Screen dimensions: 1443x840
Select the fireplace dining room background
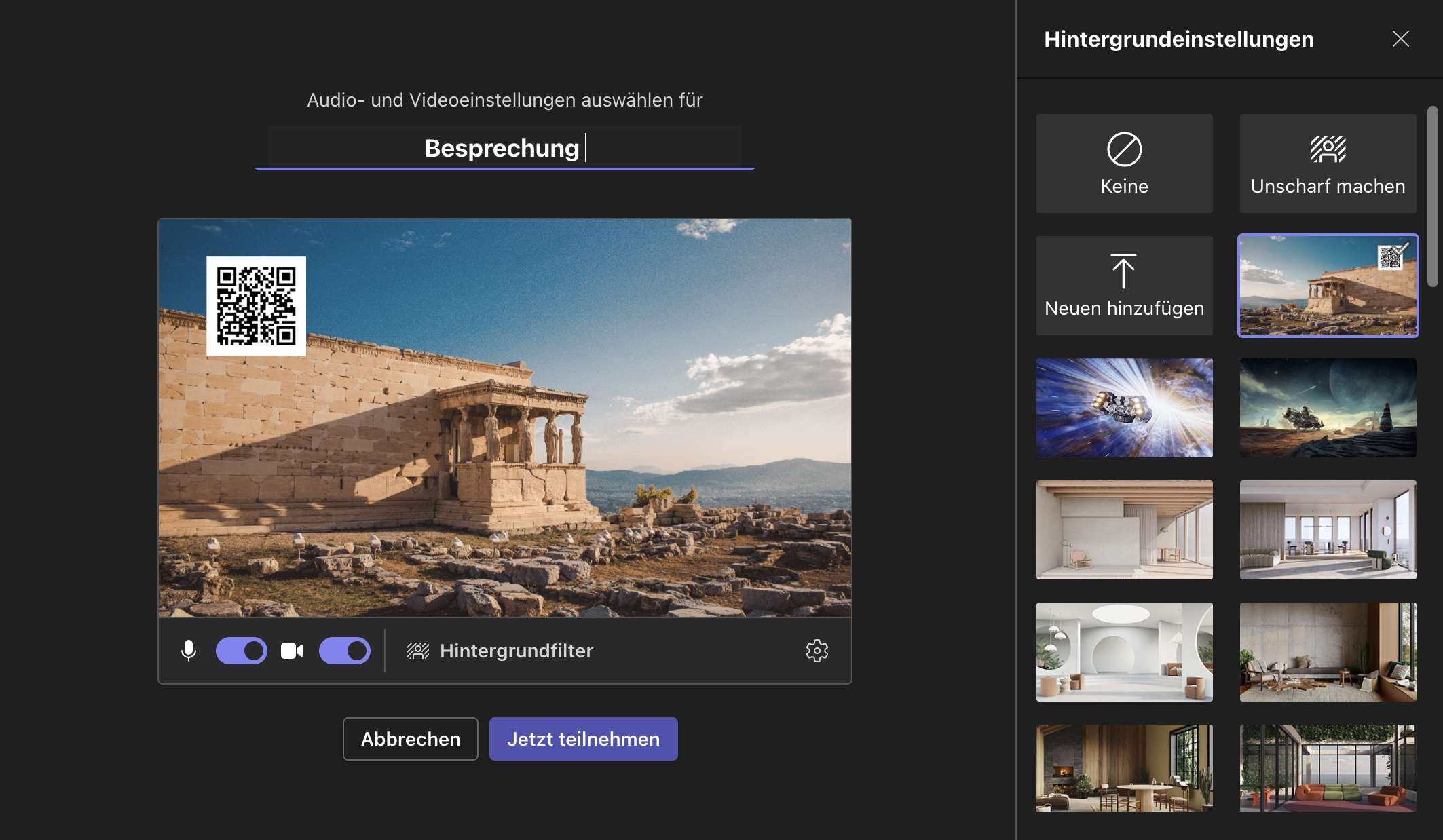click(x=1124, y=767)
